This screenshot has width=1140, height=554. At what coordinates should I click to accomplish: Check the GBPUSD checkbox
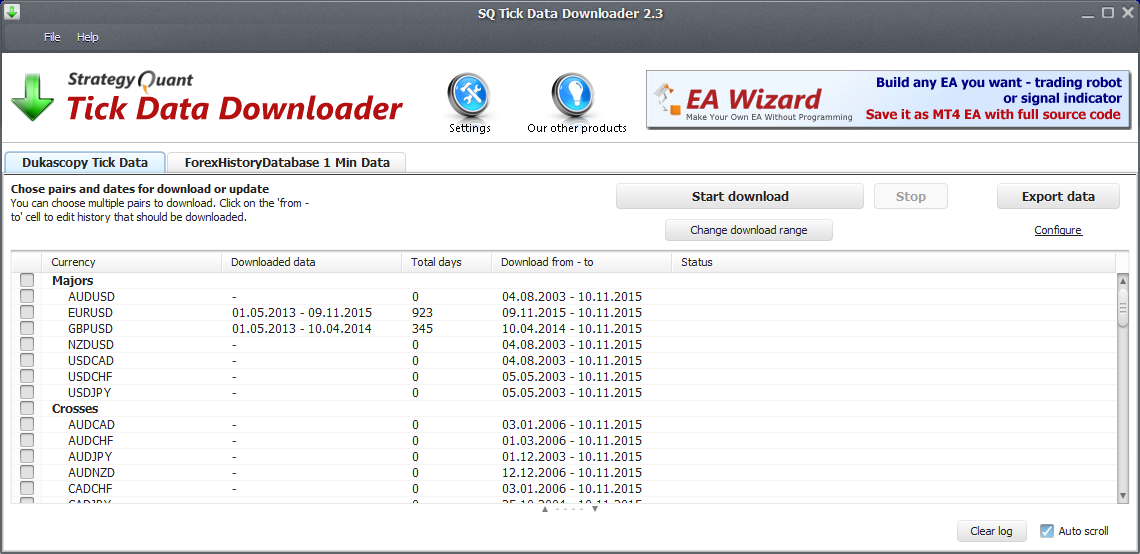tap(27, 329)
